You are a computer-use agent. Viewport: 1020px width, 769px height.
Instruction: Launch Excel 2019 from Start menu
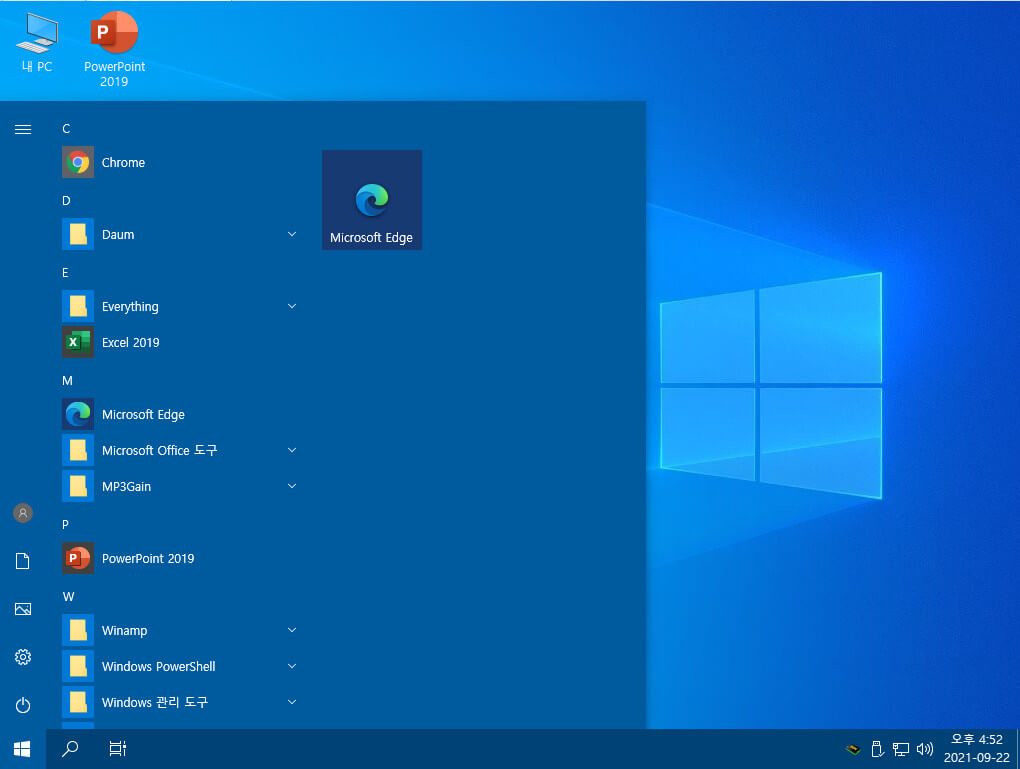(x=179, y=342)
